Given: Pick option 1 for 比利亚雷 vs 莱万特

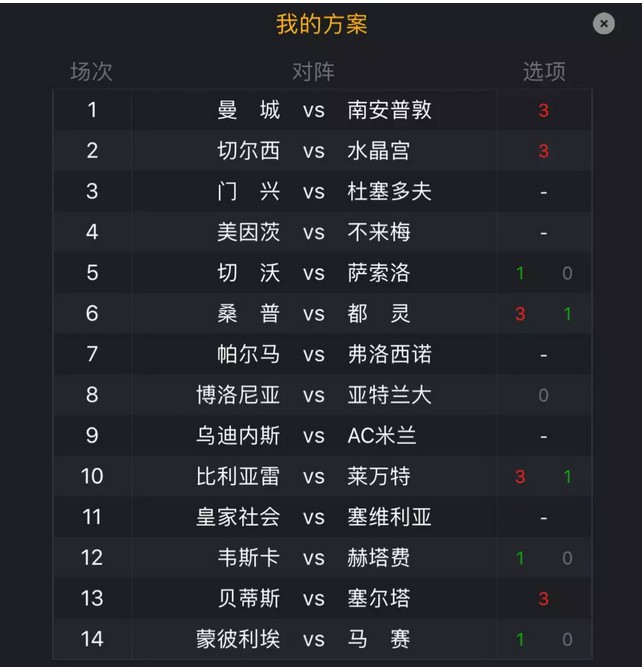Looking at the screenshot, I should (567, 477).
